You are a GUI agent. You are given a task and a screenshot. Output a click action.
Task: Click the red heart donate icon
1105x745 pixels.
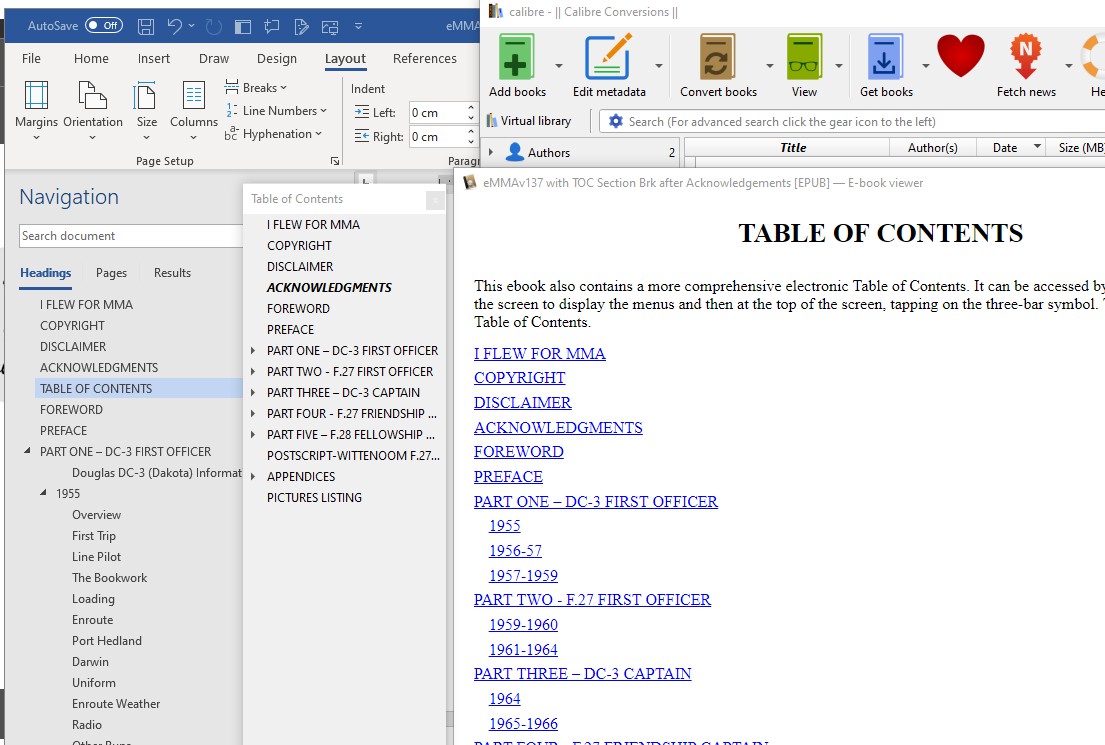click(x=960, y=57)
